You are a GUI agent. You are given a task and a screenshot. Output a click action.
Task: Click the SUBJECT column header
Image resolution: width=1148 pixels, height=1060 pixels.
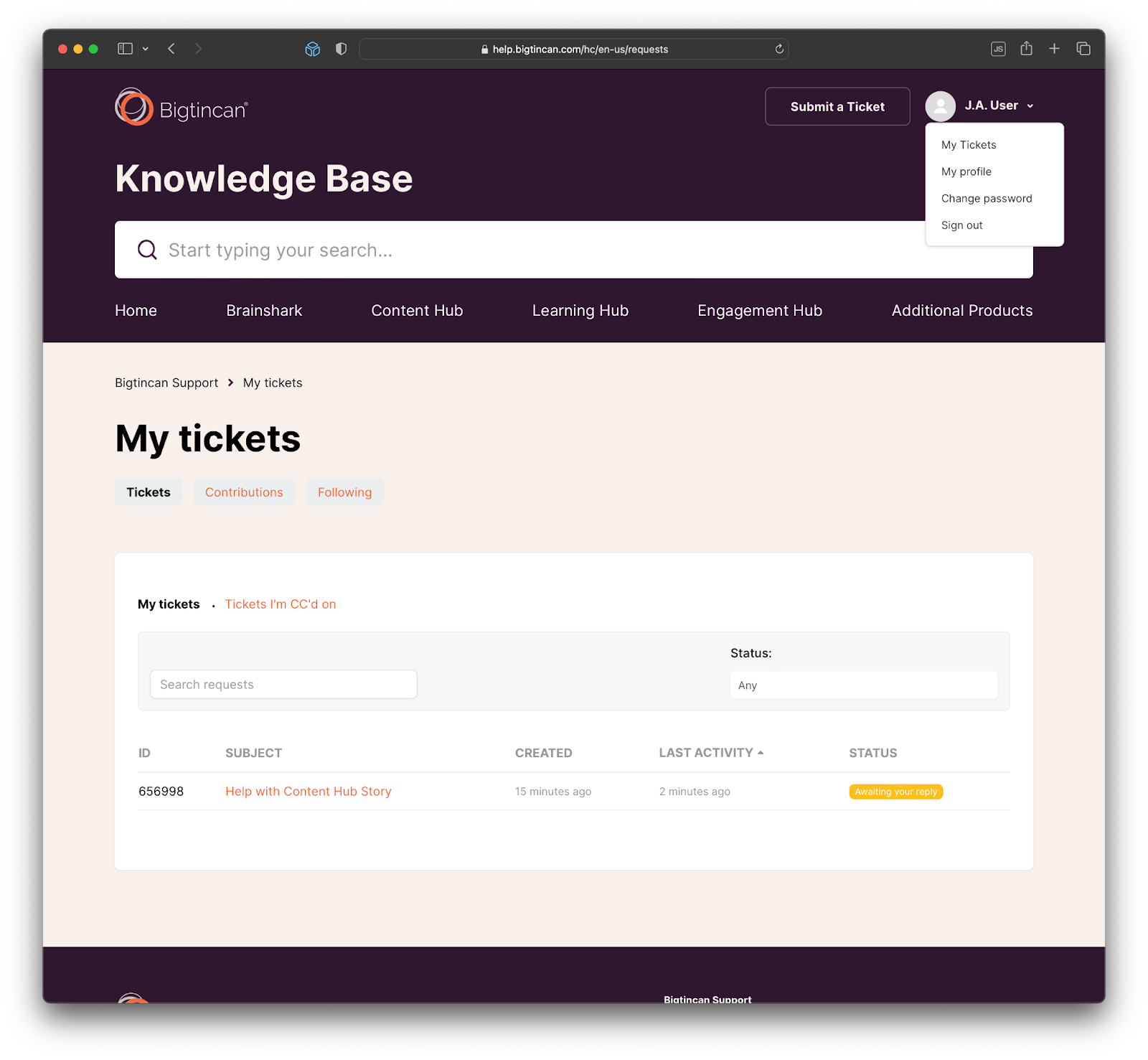[253, 753]
